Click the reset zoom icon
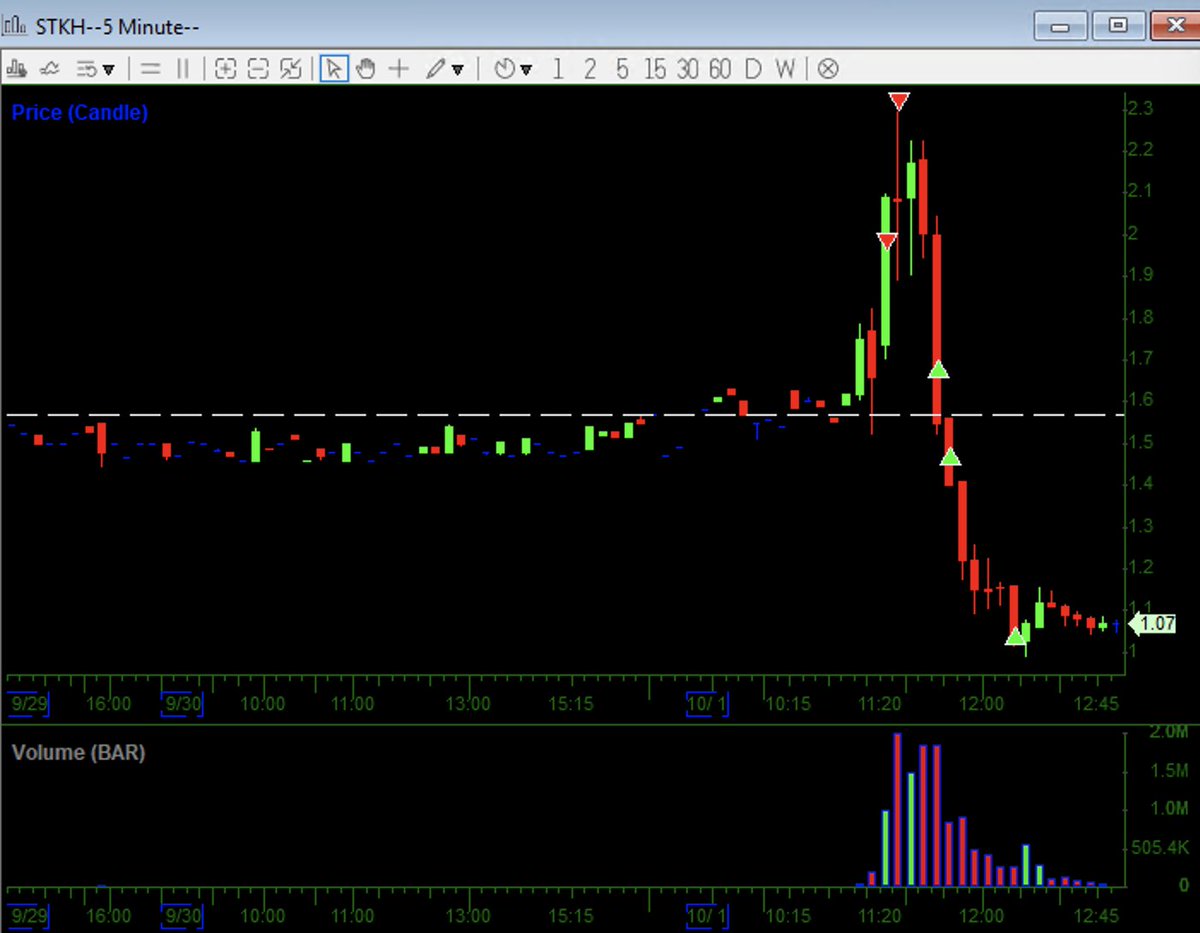The height and width of the screenshot is (933, 1200). point(290,69)
